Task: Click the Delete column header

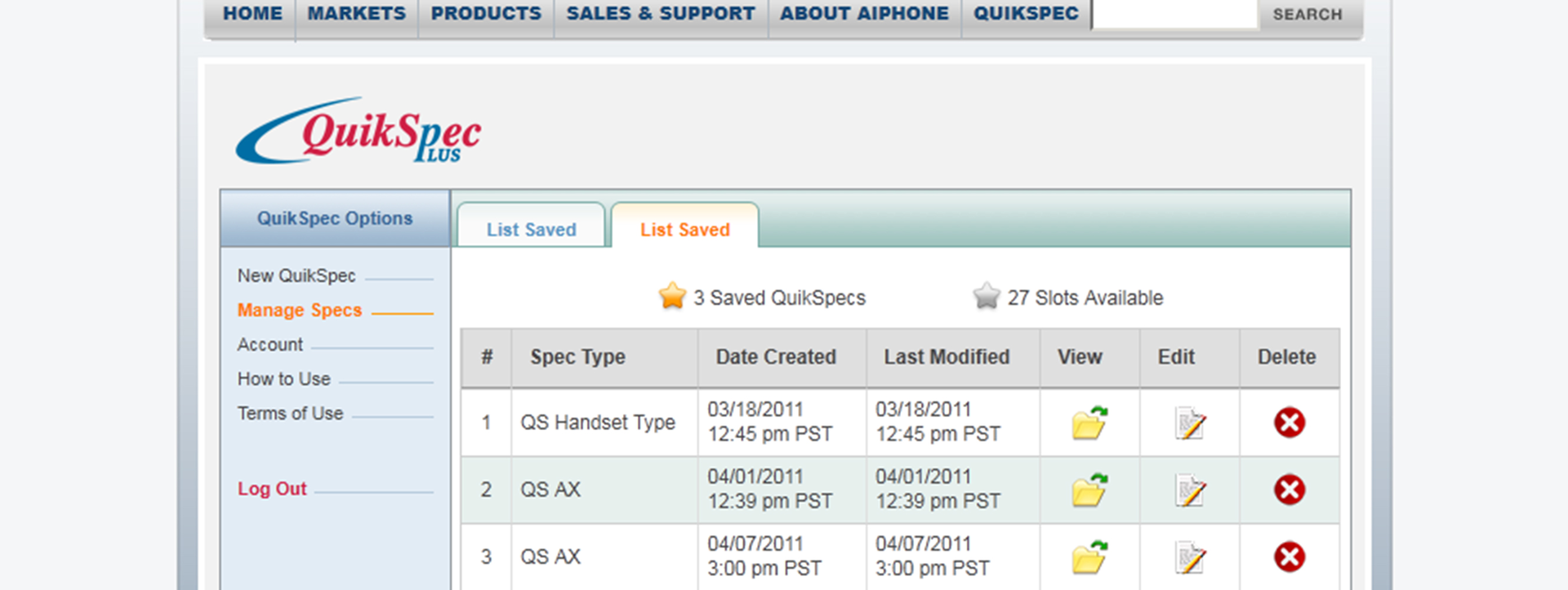Action: (x=1290, y=358)
